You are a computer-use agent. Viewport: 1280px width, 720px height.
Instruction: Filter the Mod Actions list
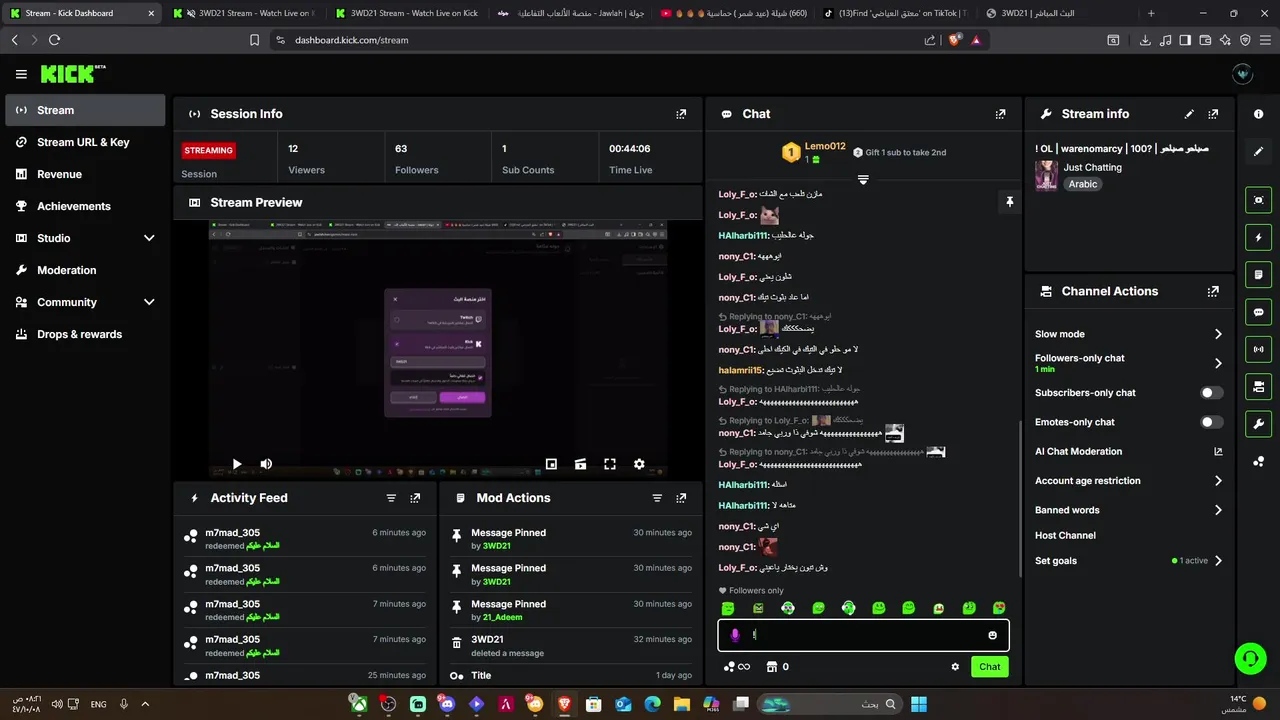pos(657,498)
